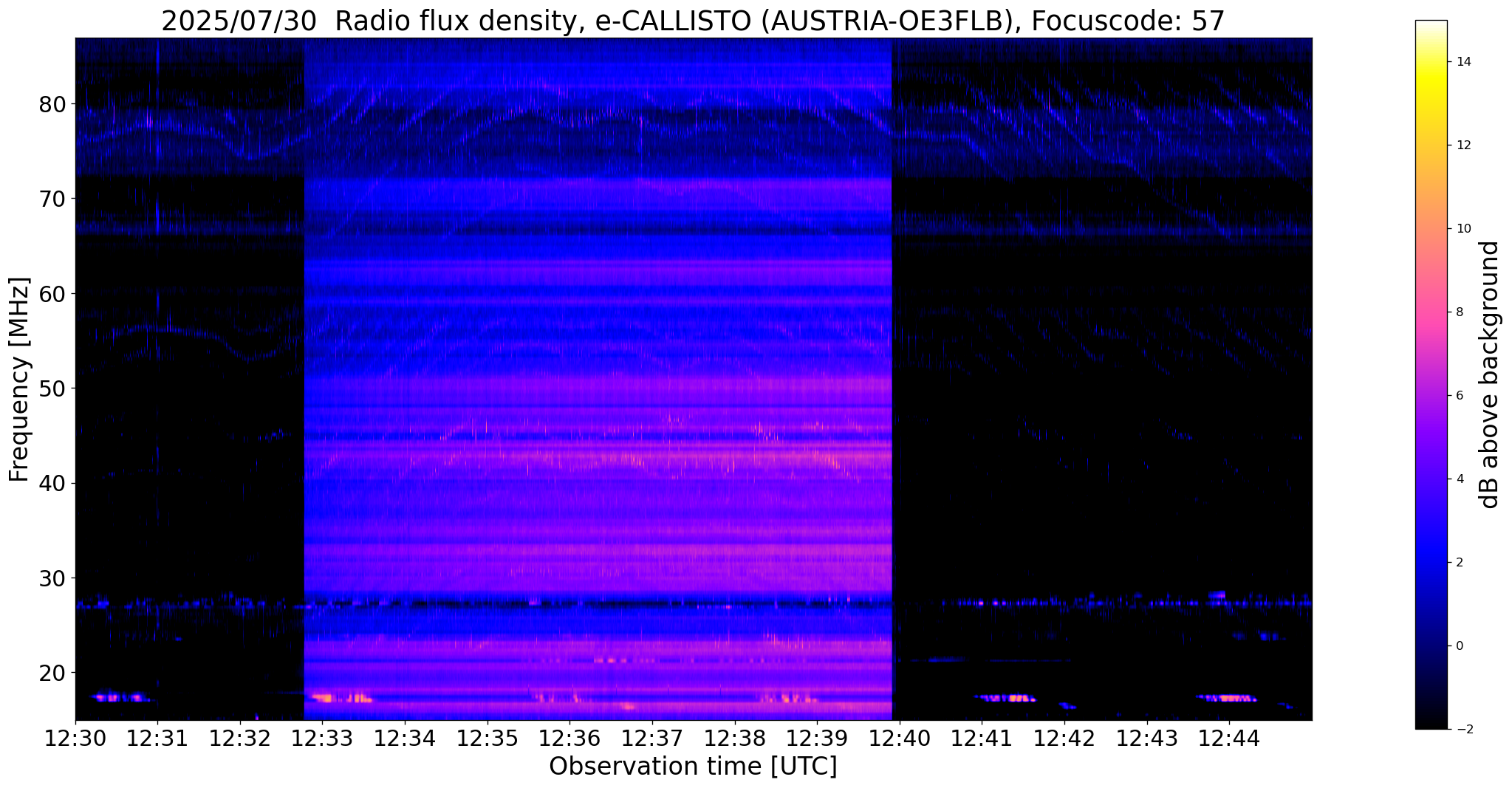Click the 'Observation time [UTC]' axis label

[693, 767]
